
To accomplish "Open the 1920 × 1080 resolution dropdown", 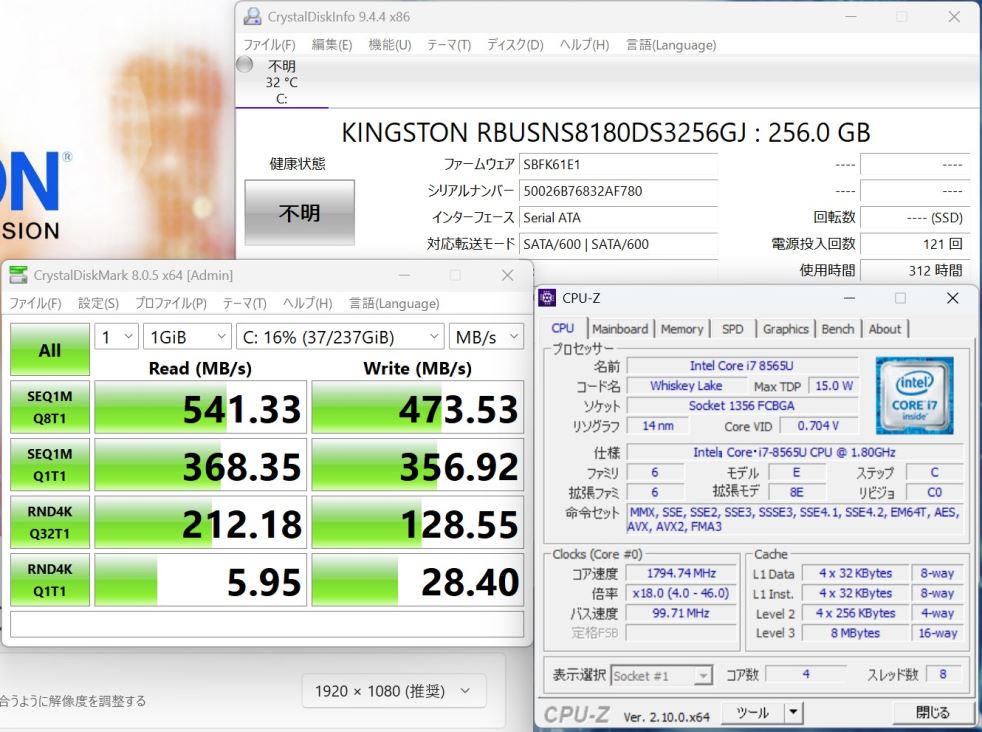I will click(x=393, y=691).
